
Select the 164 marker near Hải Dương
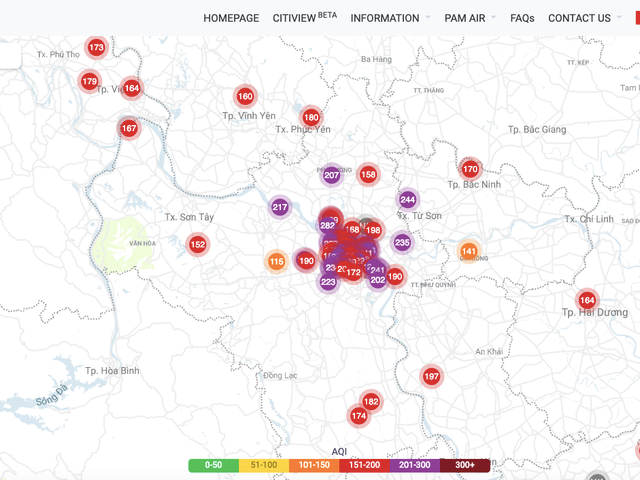pos(587,300)
